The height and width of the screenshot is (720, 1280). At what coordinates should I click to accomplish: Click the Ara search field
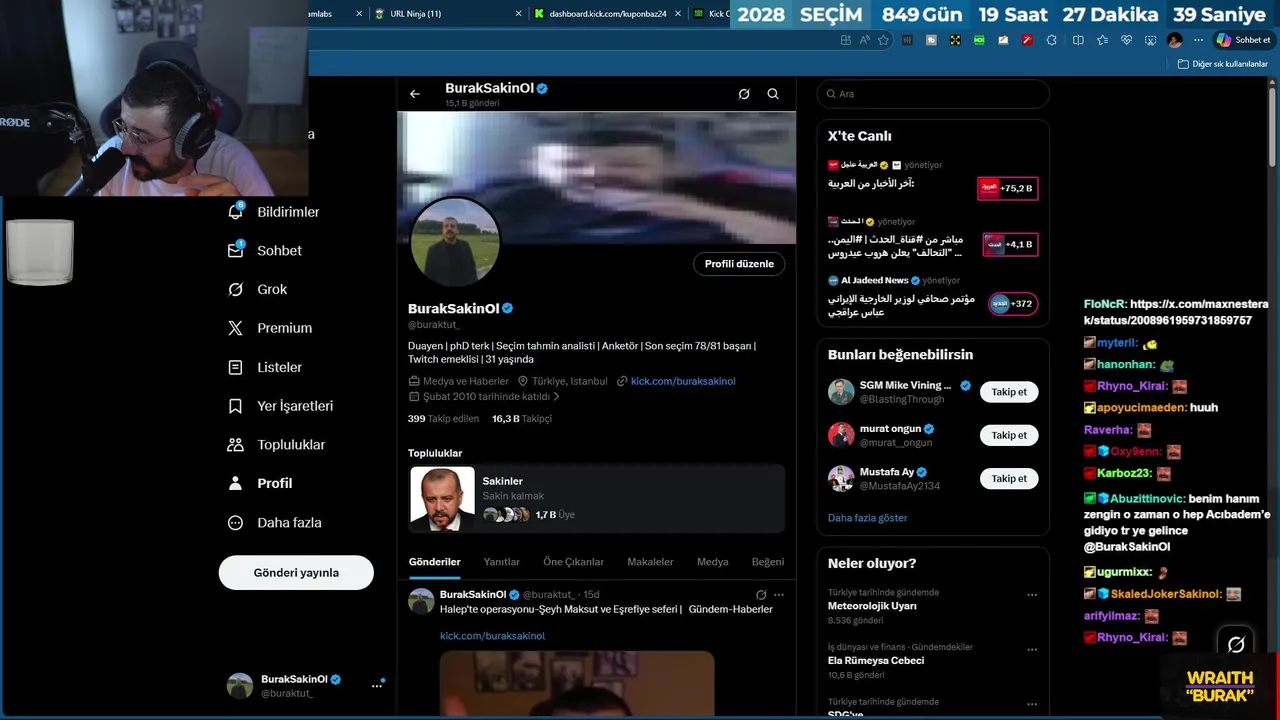pos(933,94)
